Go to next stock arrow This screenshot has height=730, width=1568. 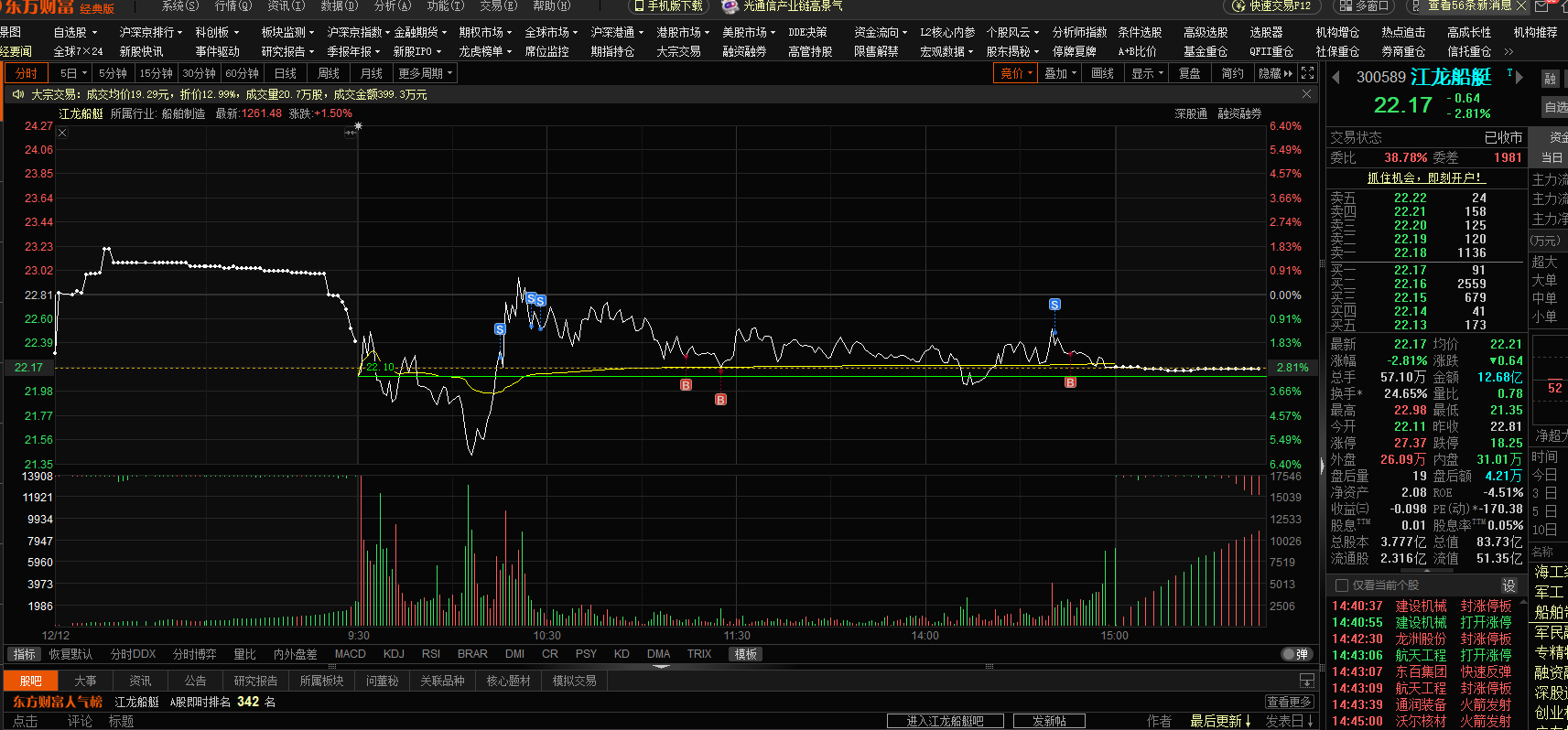[1519, 78]
